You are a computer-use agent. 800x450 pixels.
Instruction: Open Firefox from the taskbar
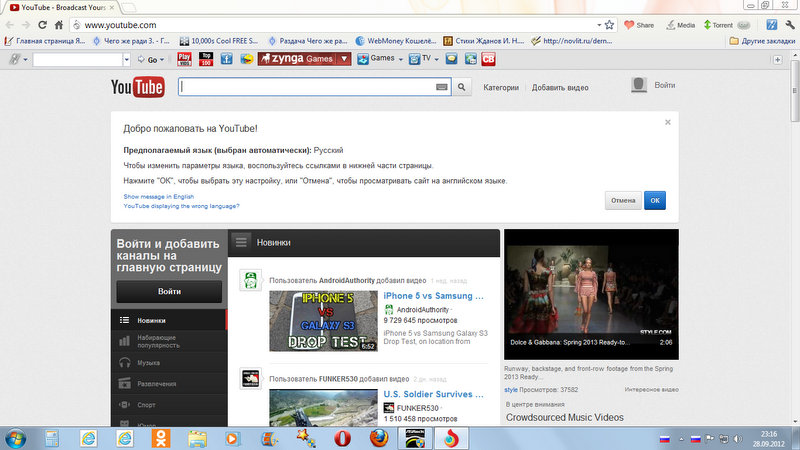tap(379, 439)
